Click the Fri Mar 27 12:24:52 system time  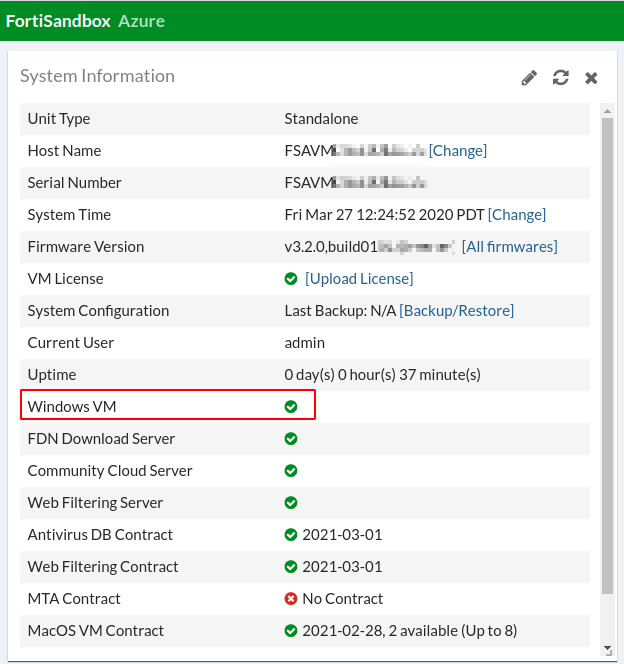[384, 215]
